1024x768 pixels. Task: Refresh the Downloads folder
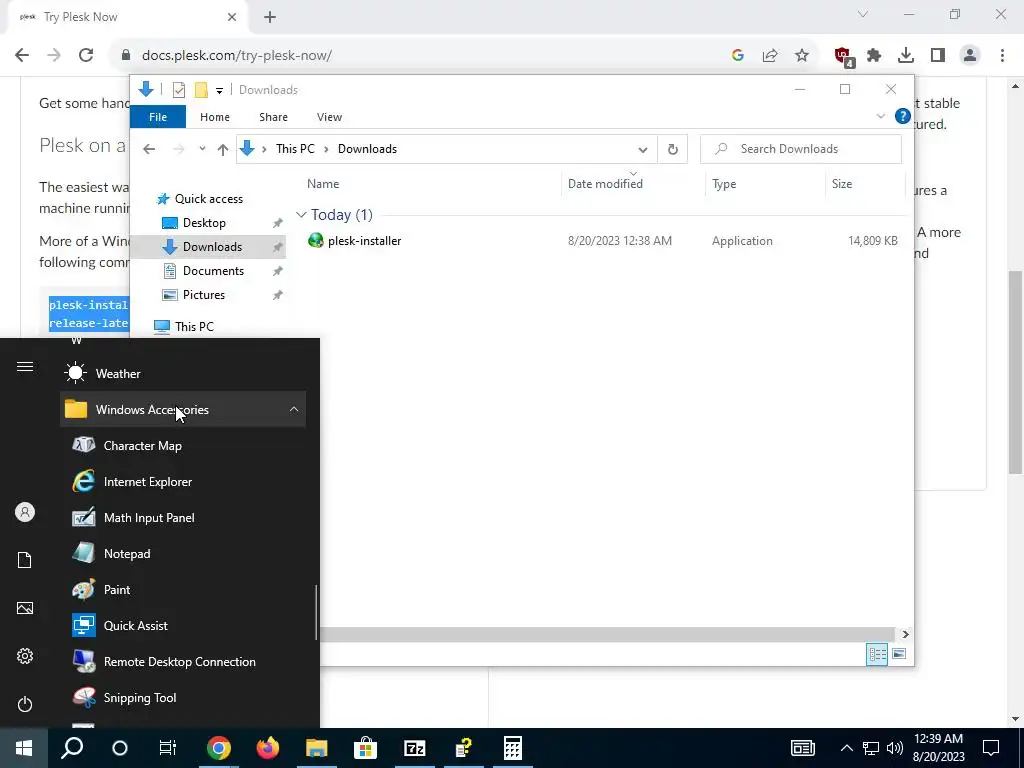point(673,150)
